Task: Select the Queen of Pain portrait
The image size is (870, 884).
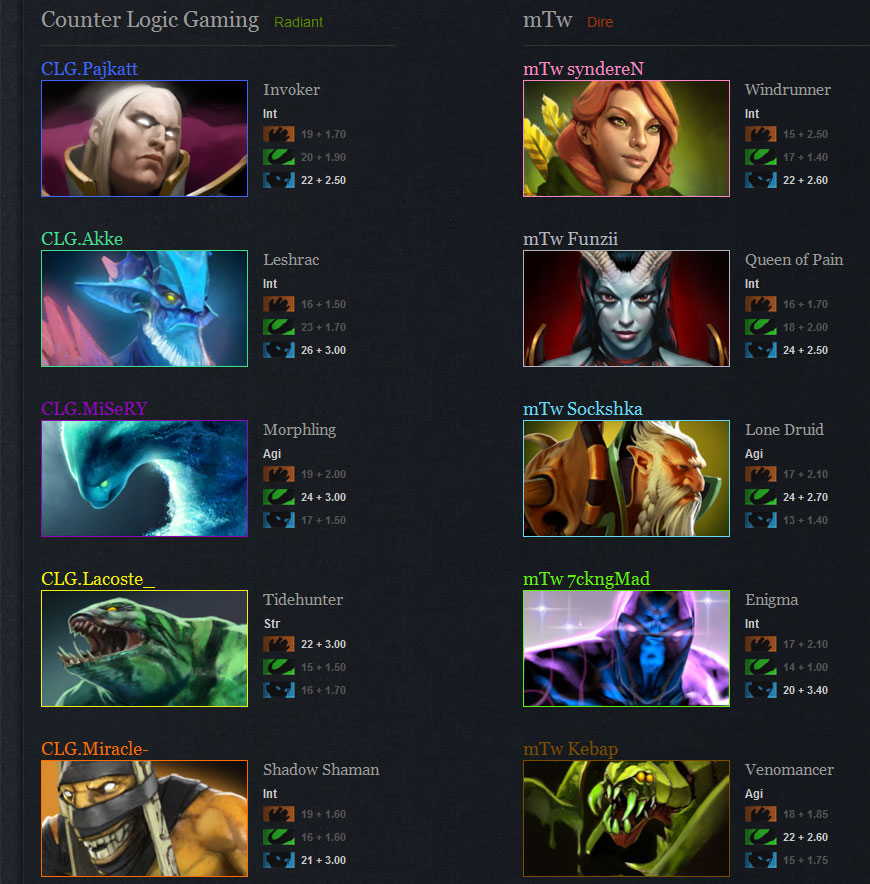Action: coord(626,308)
